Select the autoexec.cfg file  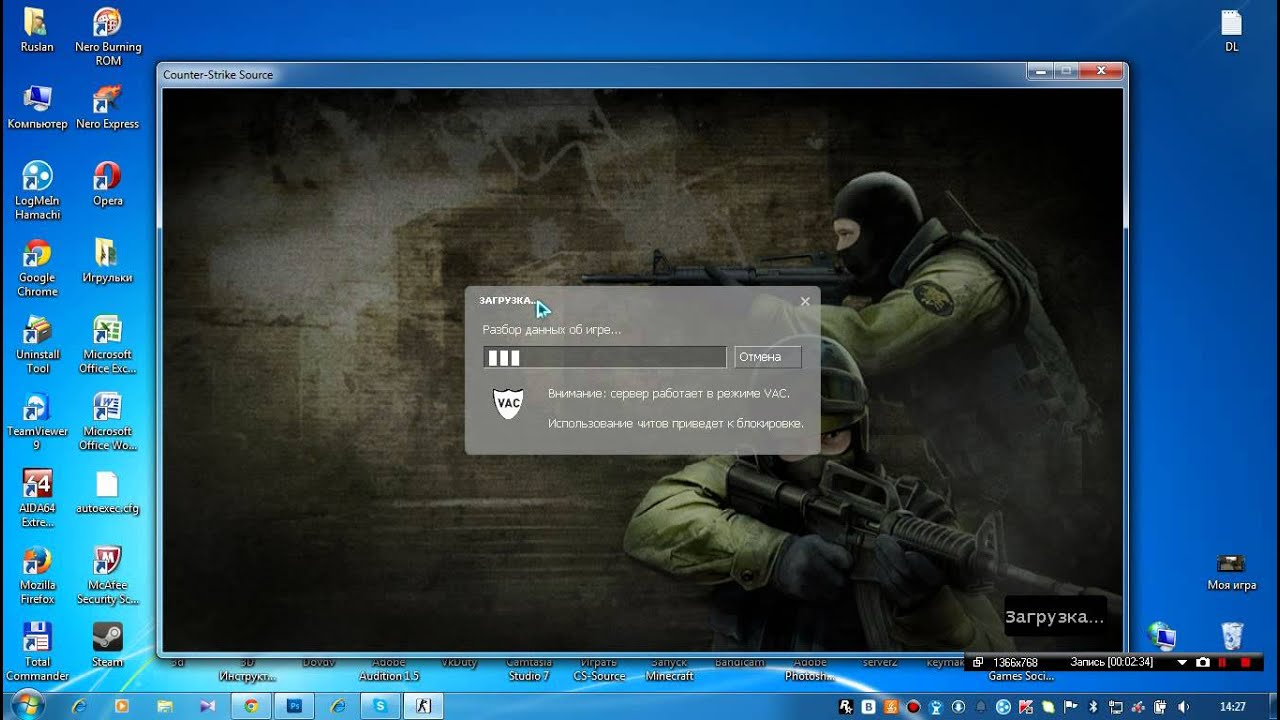pos(108,492)
